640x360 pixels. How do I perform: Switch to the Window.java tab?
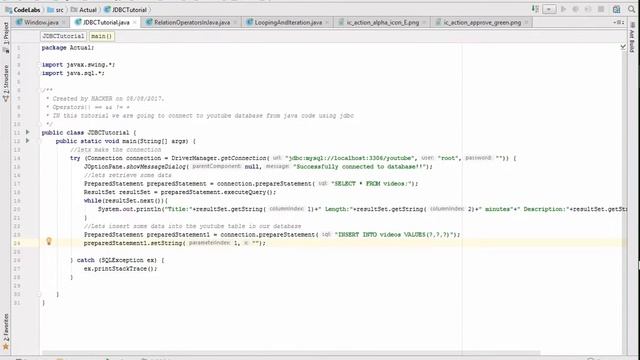point(41,22)
